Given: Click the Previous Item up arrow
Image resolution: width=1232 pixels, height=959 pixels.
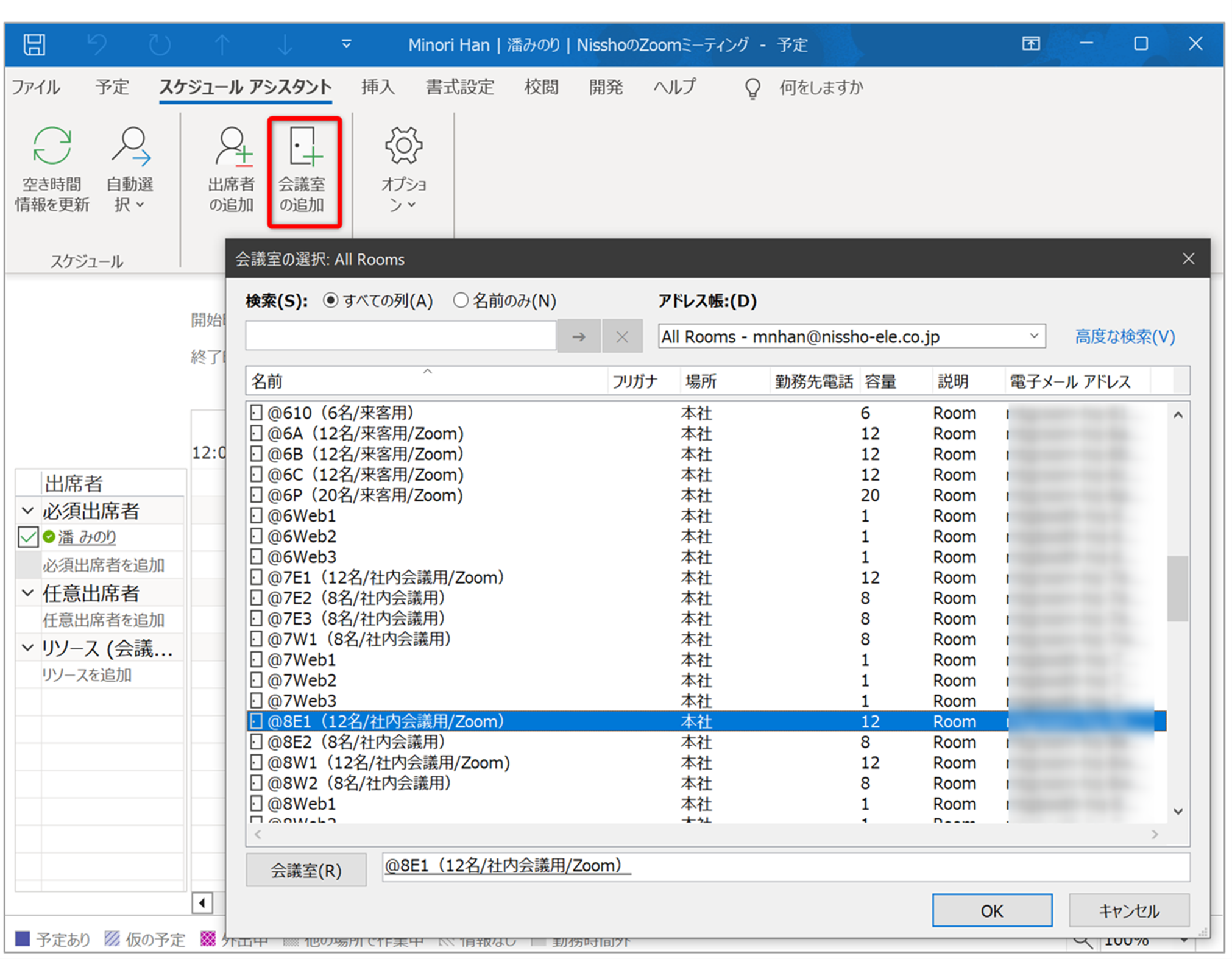Looking at the screenshot, I should click(x=222, y=44).
